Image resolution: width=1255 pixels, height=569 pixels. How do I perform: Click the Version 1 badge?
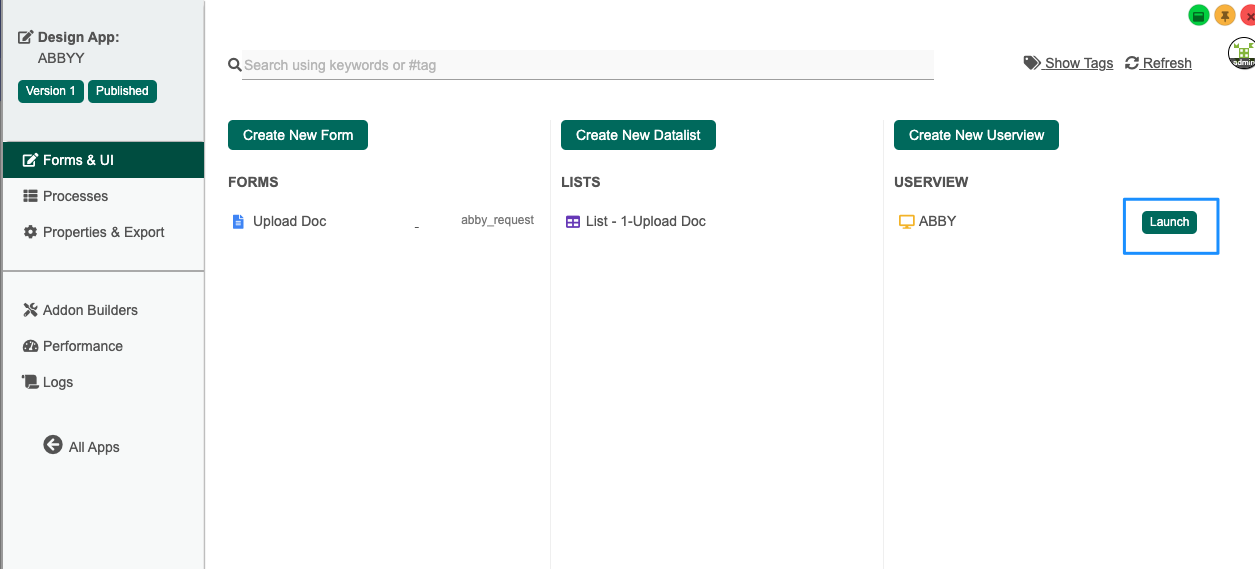(51, 91)
